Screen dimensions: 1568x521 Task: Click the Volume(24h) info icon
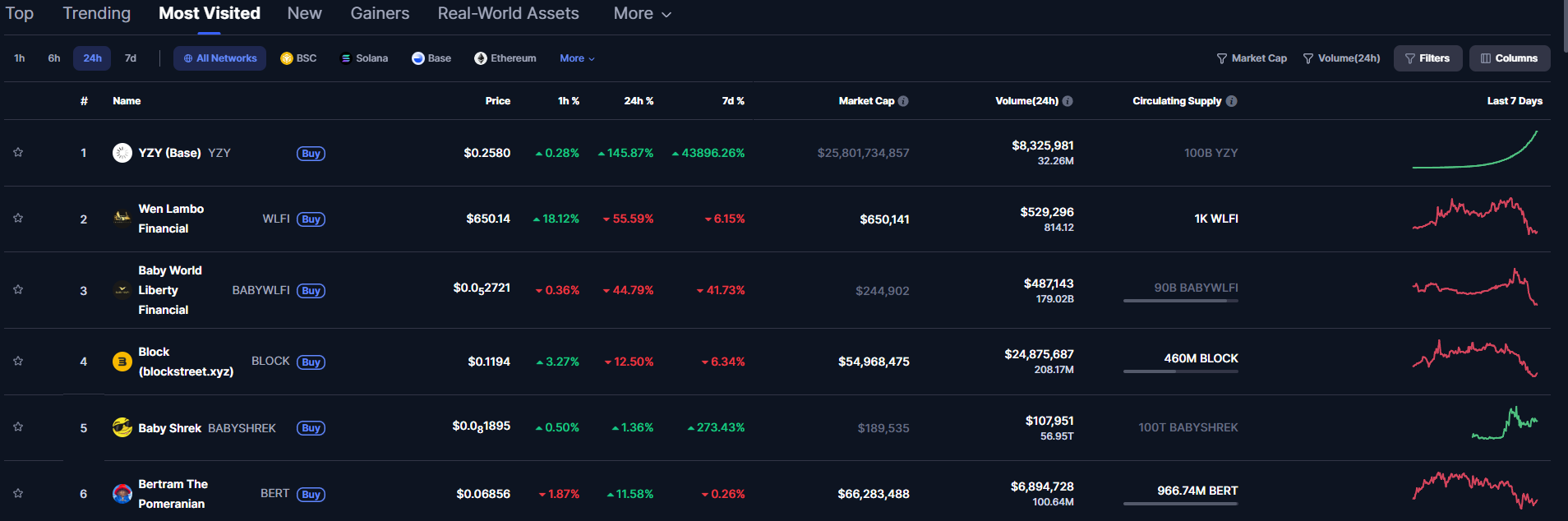[x=1068, y=101]
